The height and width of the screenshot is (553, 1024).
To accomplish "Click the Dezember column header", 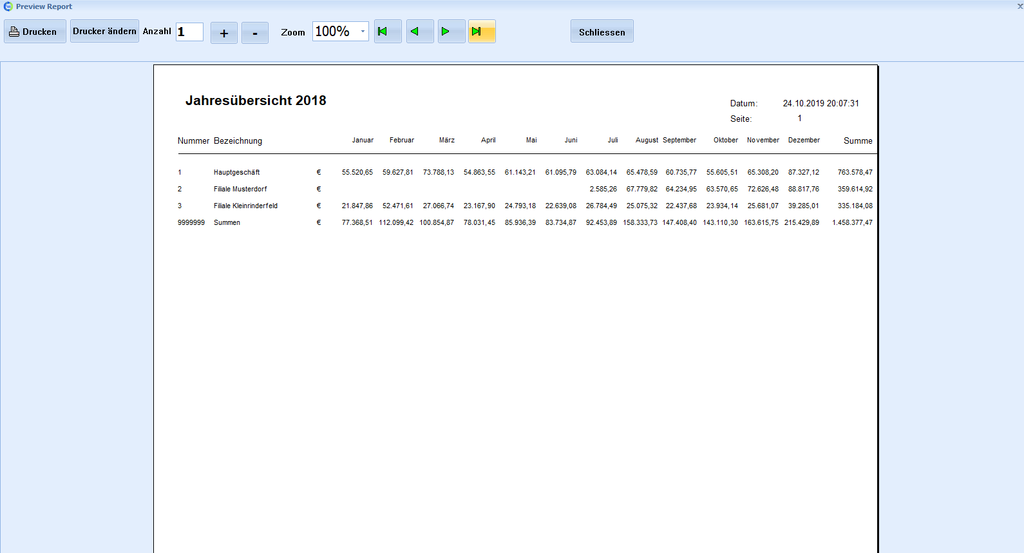I will click(804, 140).
